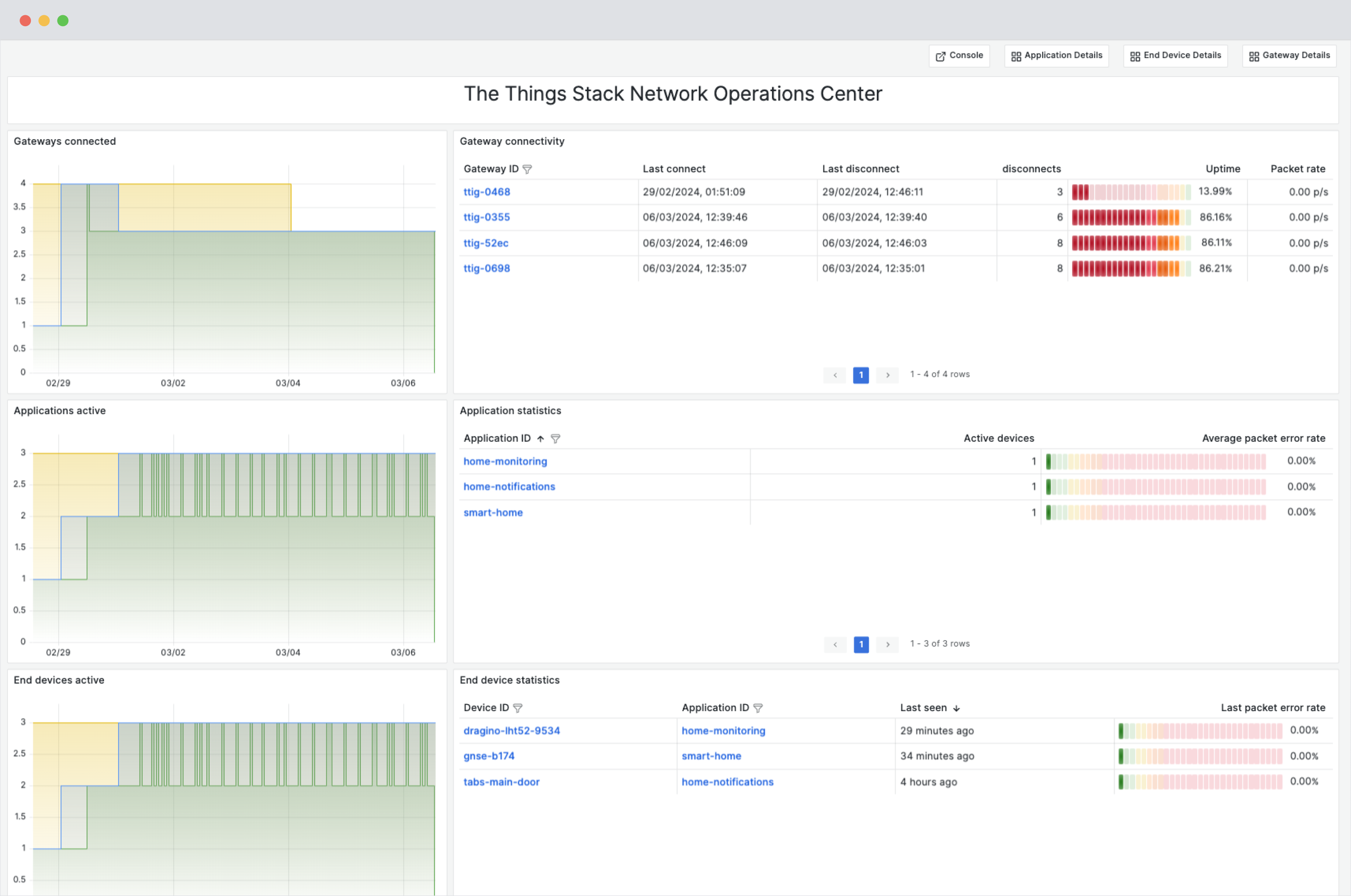1351x896 pixels.
Task: Toggle sorting on the disconnects column header
Action: coord(1032,168)
